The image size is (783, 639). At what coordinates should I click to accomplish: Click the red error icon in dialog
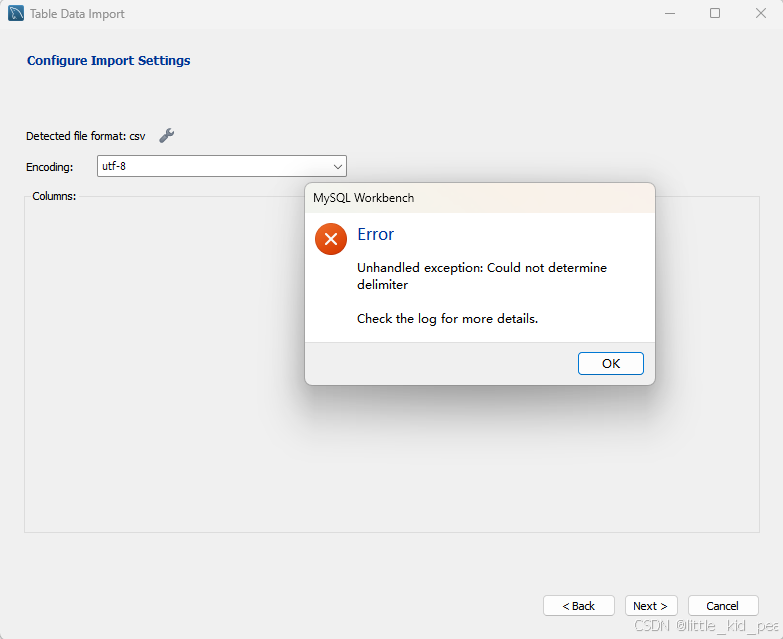[x=331, y=239]
